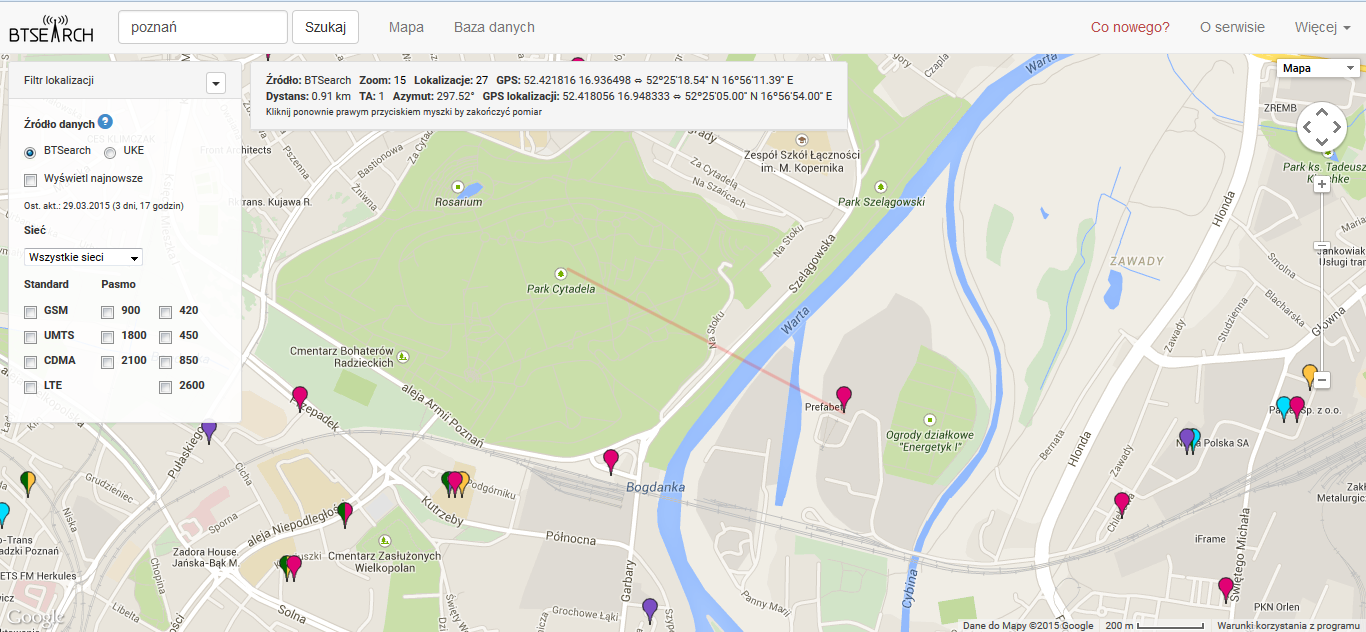Open the Mapa navigation item
The height and width of the screenshot is (632, 1366).
406,27
